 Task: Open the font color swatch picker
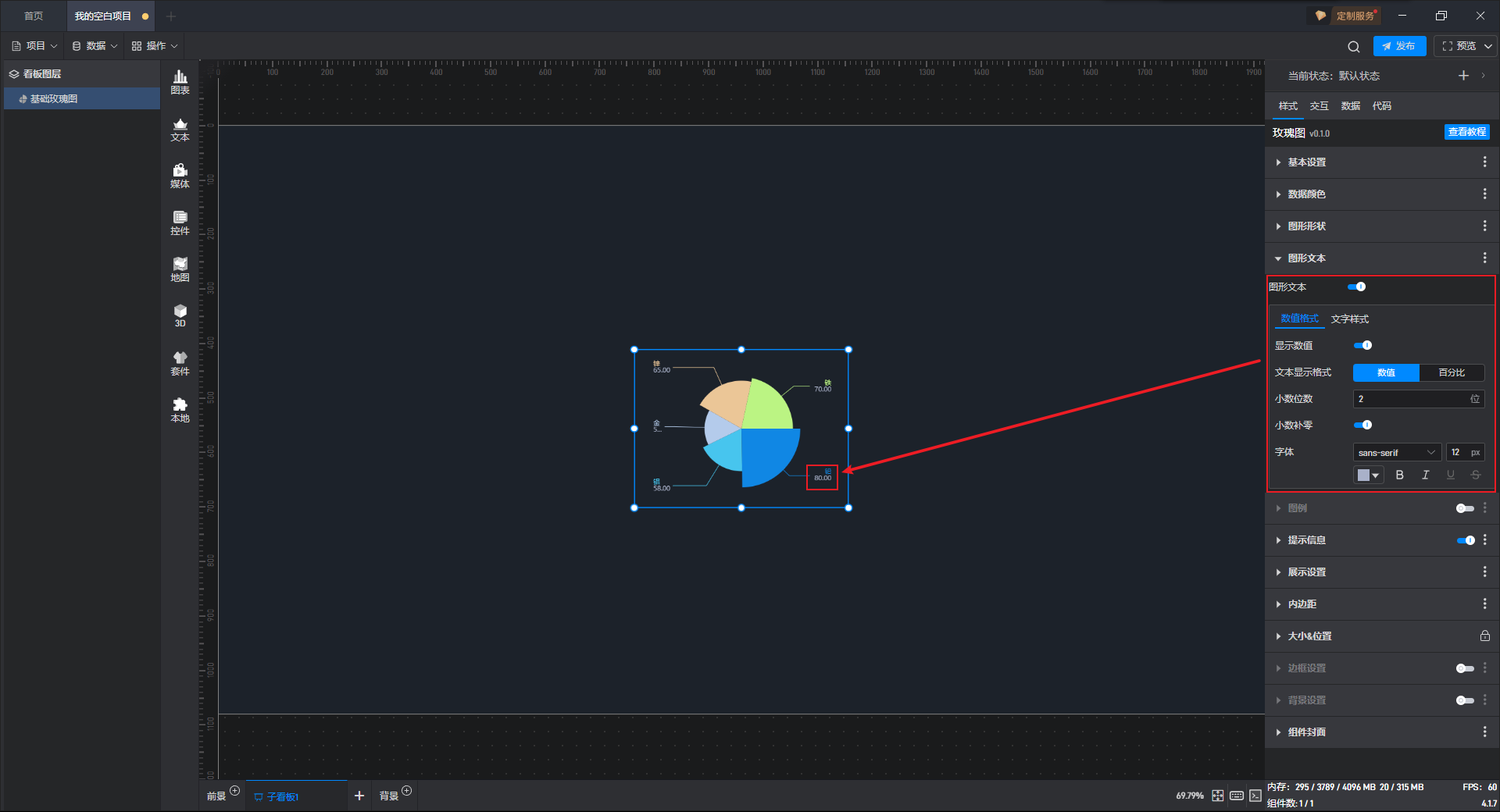1368,475
